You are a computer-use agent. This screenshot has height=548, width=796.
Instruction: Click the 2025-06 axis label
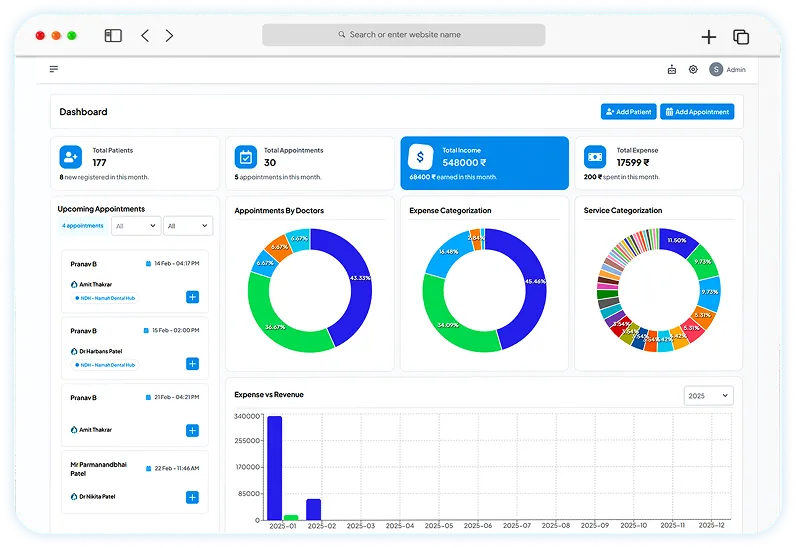click(478, 526)
